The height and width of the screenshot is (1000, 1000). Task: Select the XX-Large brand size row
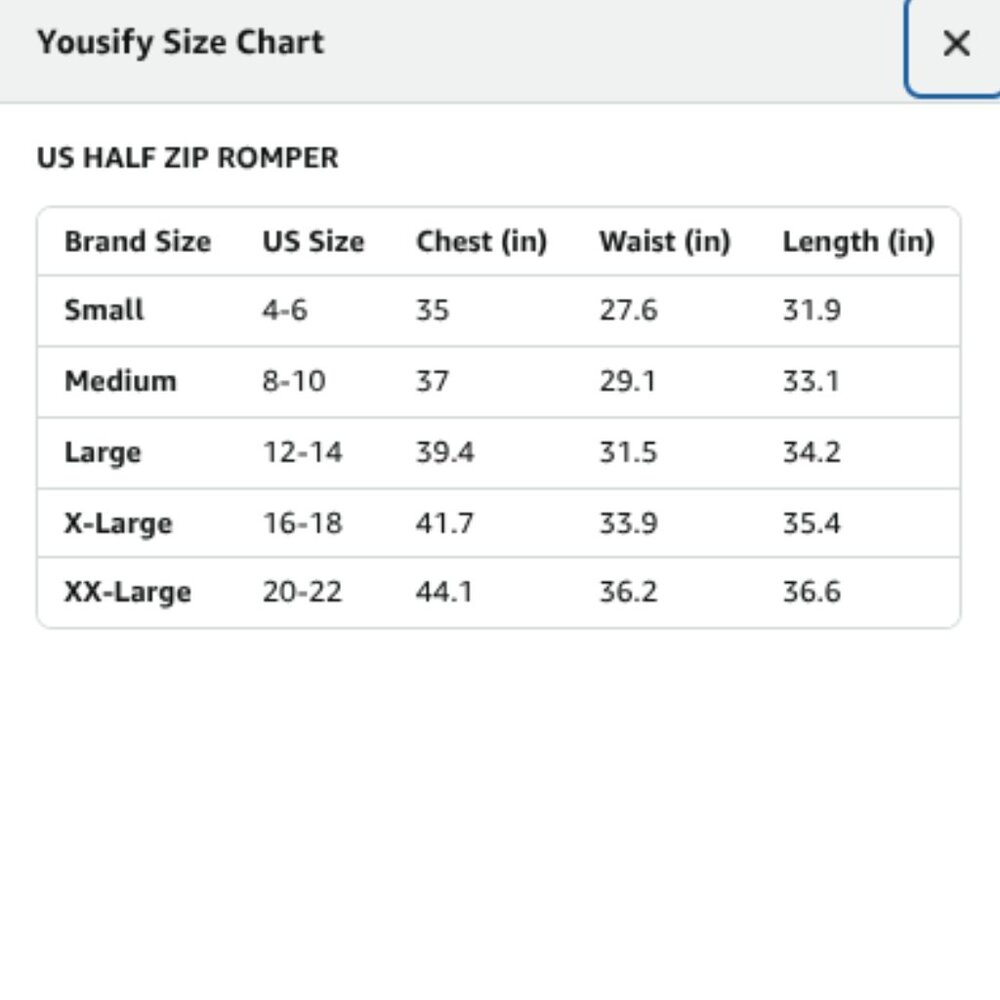pyautogui.click(x=499, y=592)
